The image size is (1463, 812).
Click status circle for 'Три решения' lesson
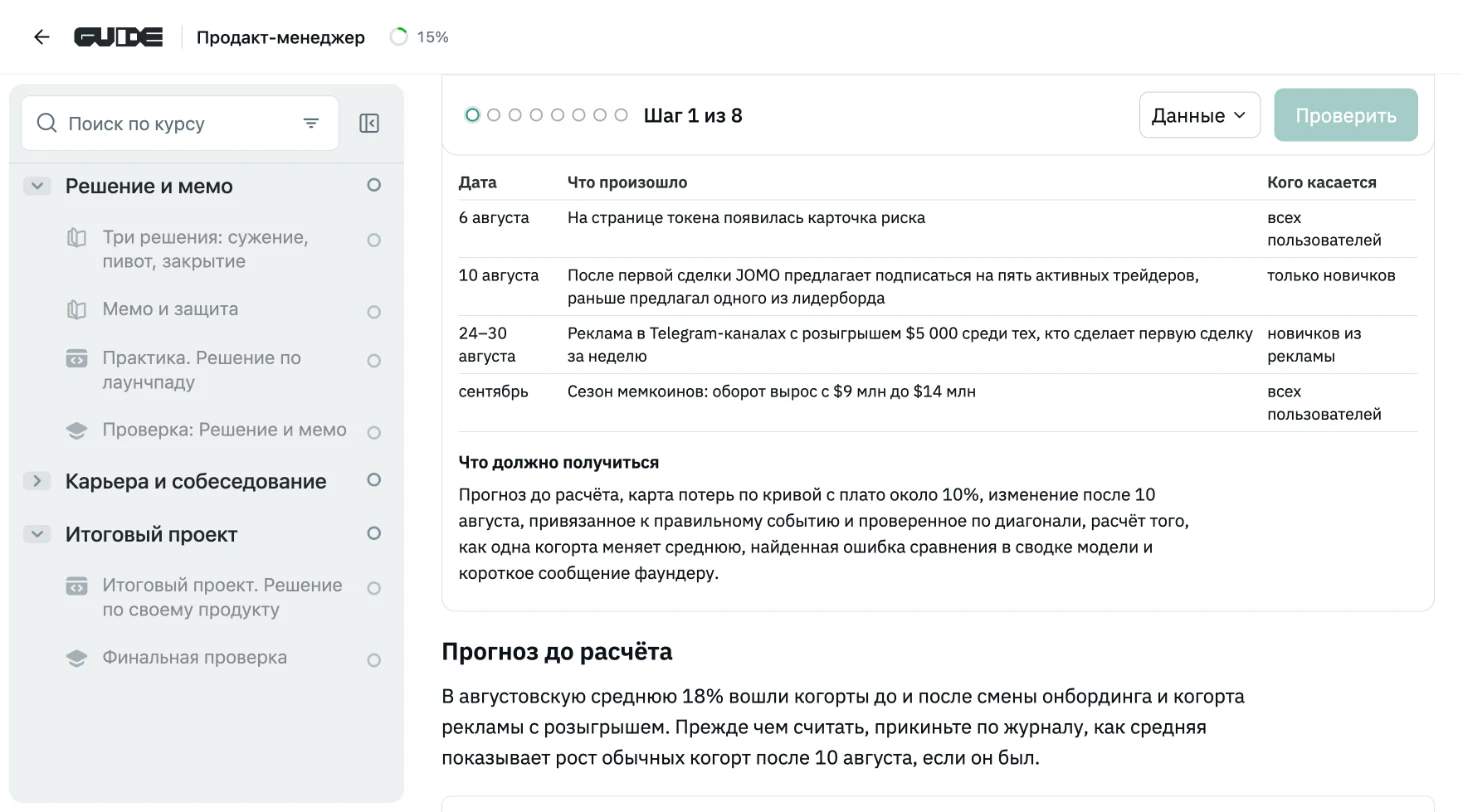(374, 240)
